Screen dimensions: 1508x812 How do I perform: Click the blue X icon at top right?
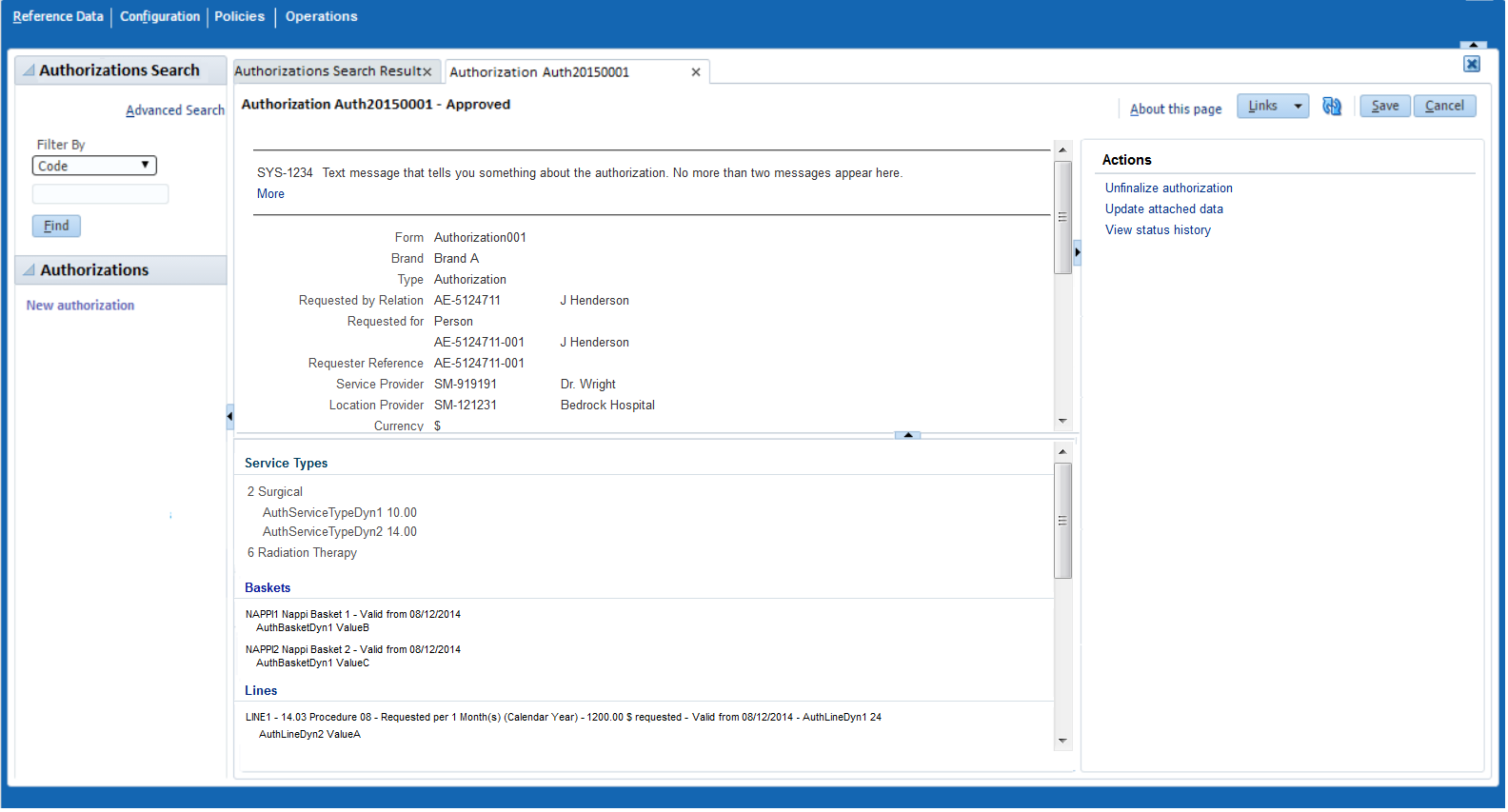[1473, 65]
